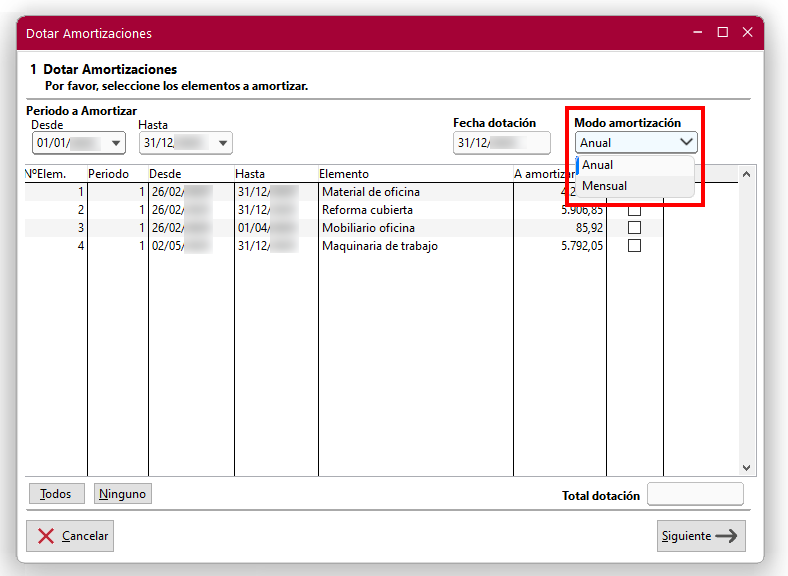This screenshot has width=788, height=576.
Task: Click the Ninguno button
Action: 123,494
